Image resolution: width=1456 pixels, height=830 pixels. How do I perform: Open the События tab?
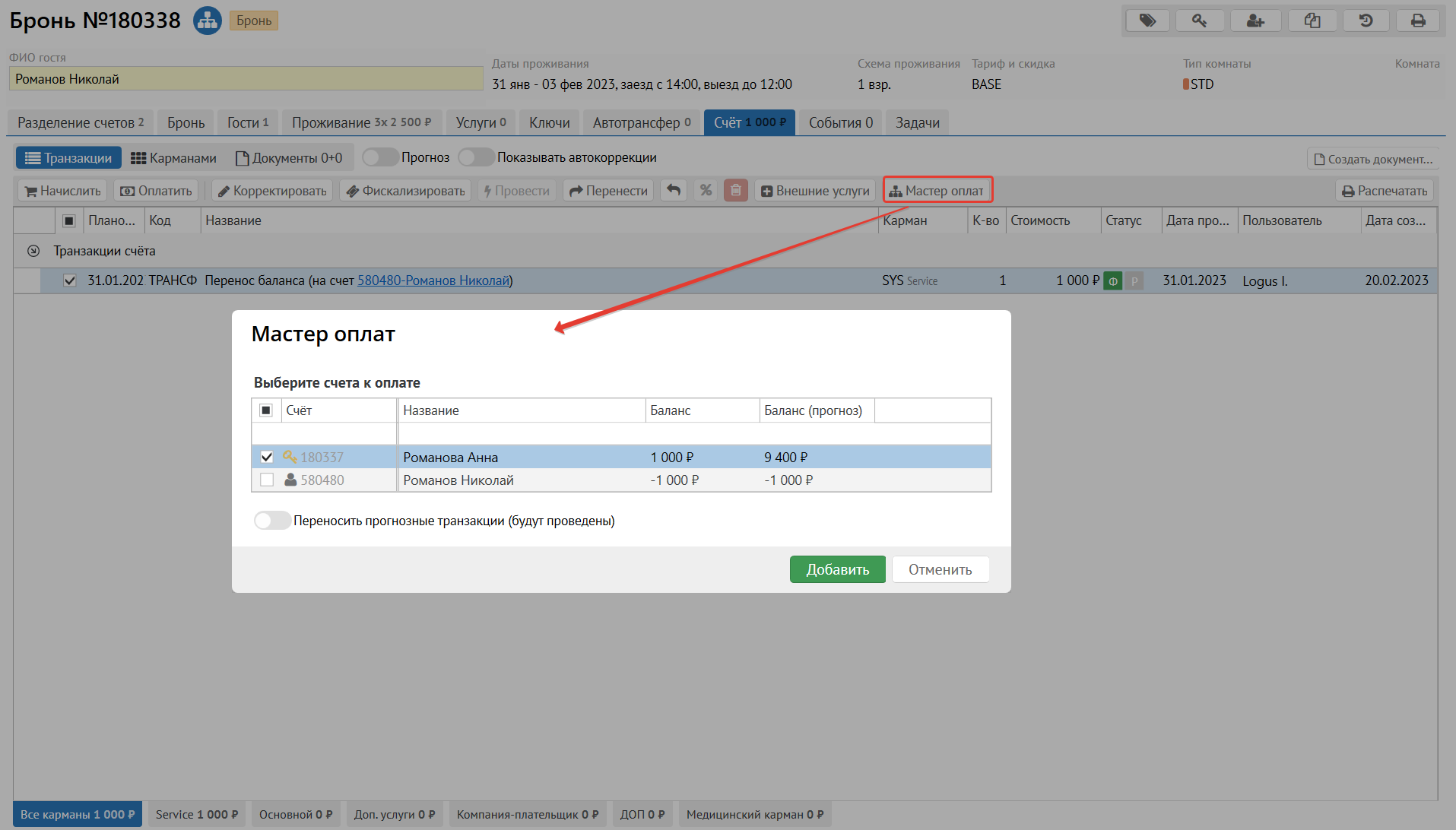840,122
